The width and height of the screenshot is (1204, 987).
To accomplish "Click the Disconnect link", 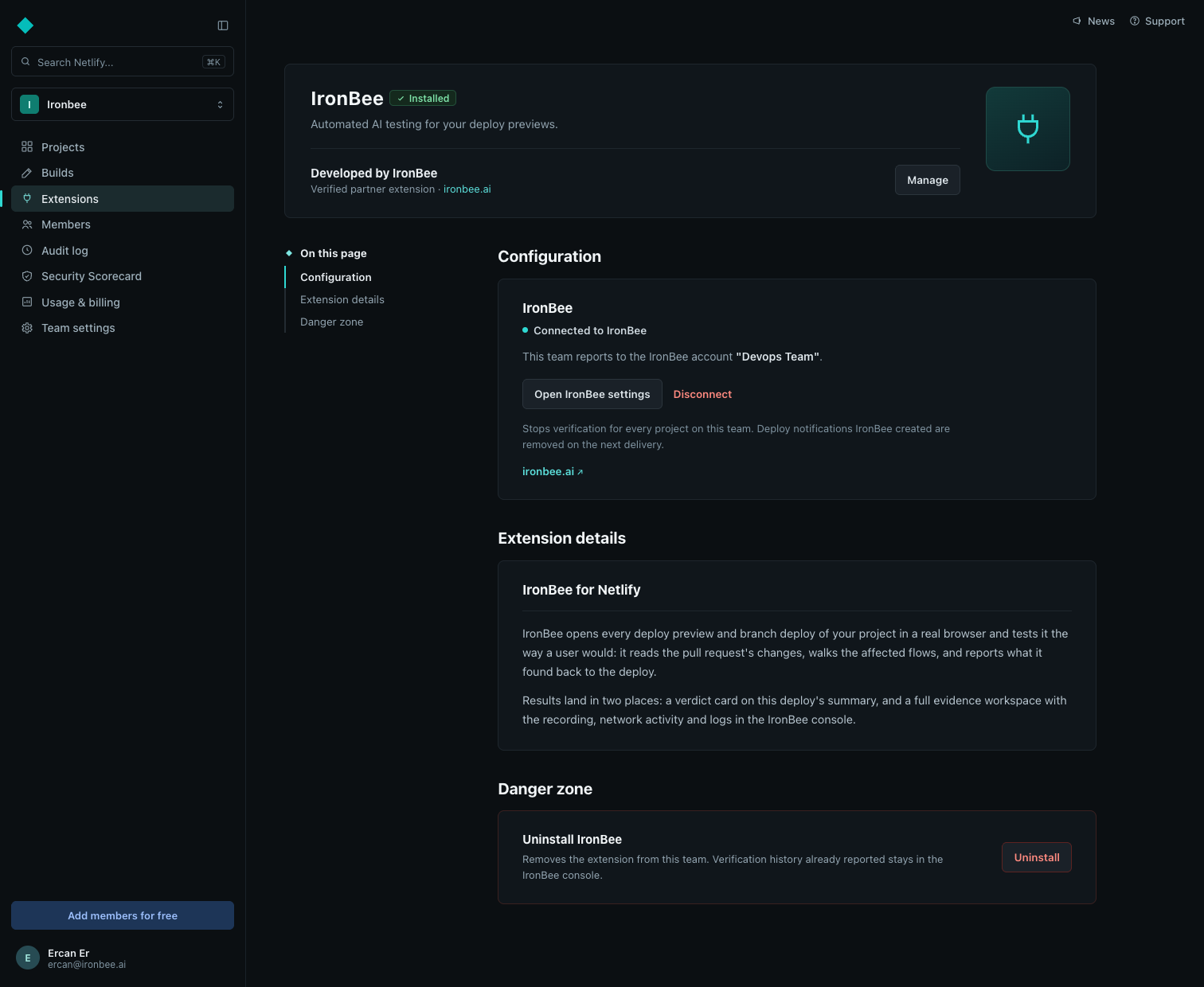I will [702, 394].
